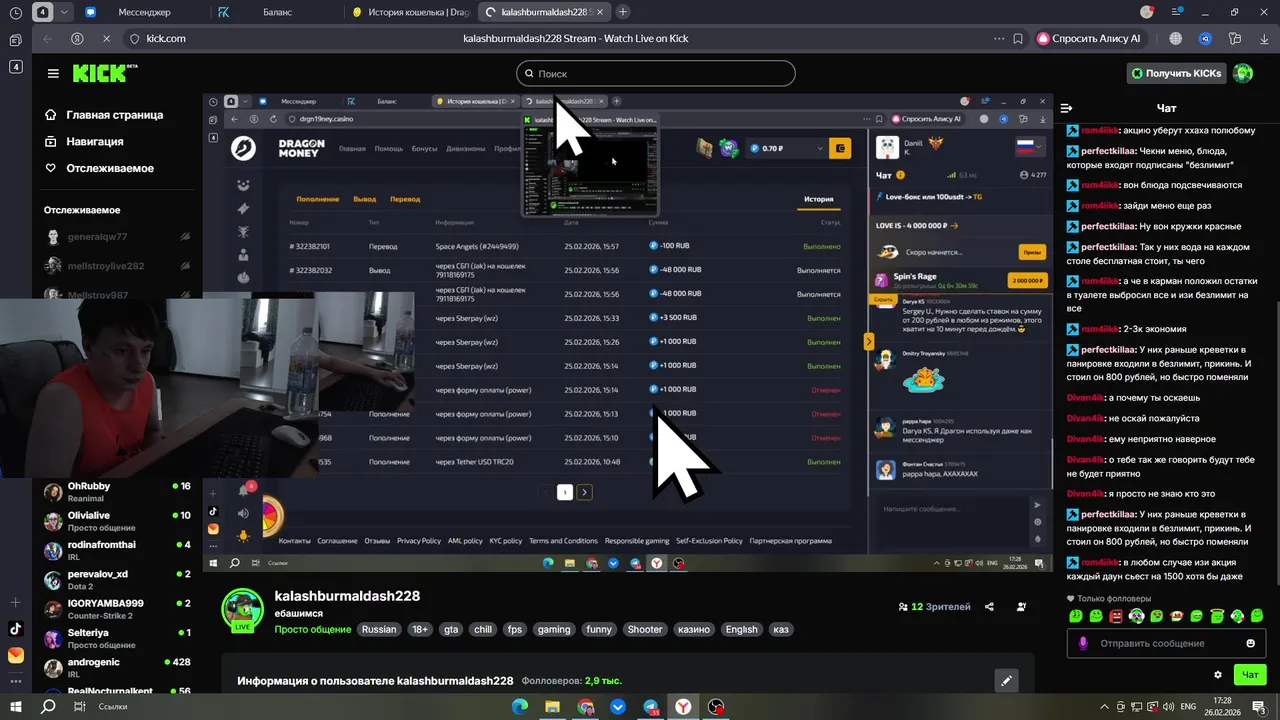Screen dimensions: 1280x720
Task: Insert the halo frog emote
Action: pyautogui.click(x=1217, y=616)
